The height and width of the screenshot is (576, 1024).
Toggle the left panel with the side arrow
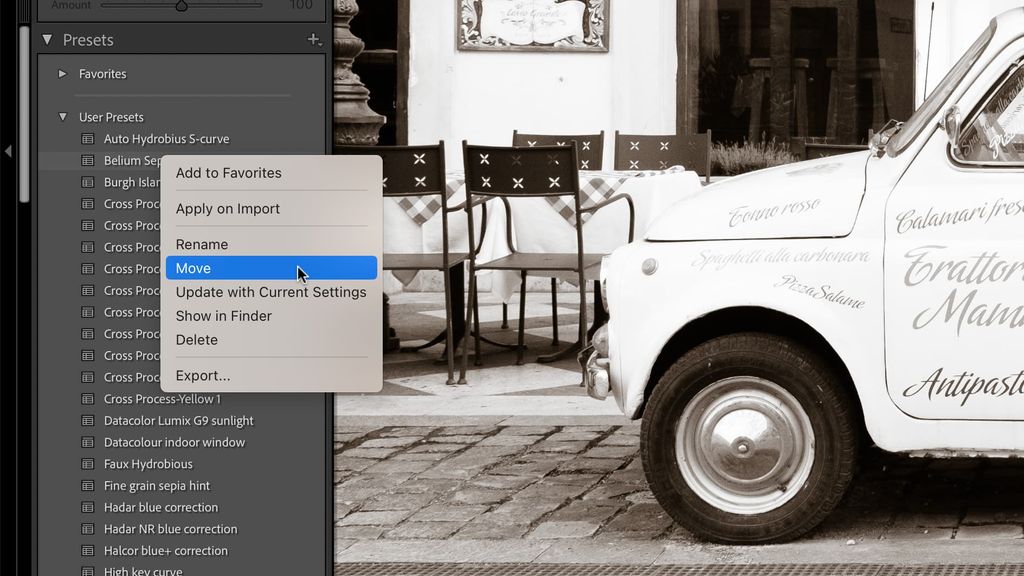click(x=7, y=151)
